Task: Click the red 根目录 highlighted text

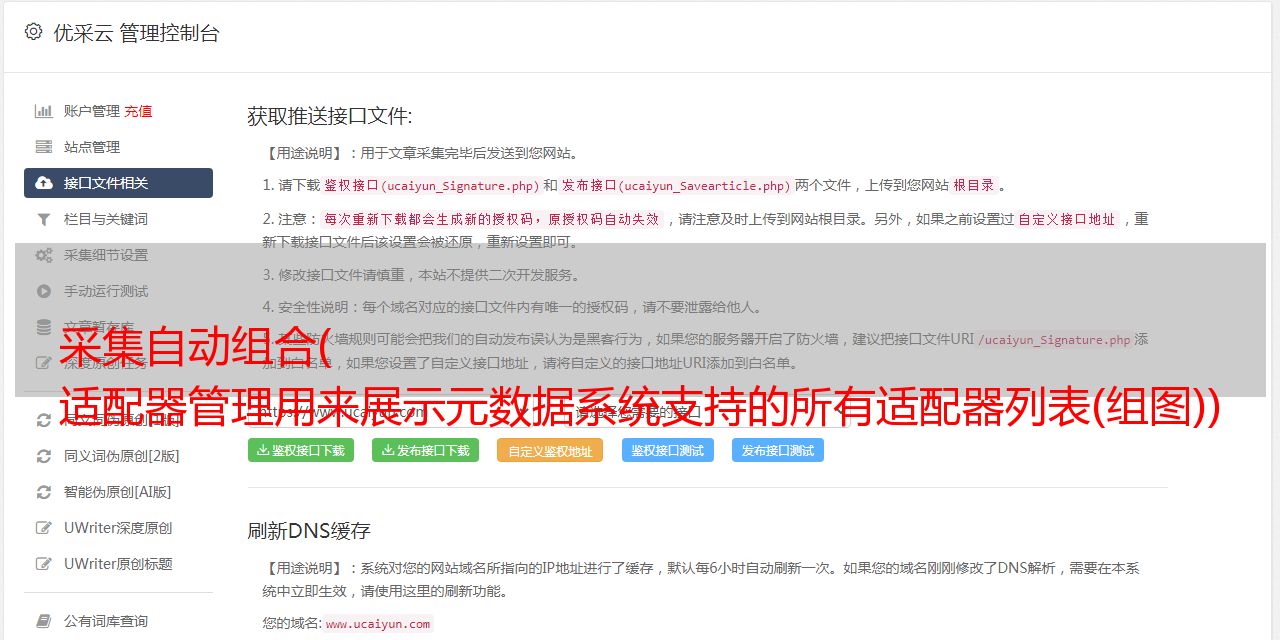Action: (974, 186)
